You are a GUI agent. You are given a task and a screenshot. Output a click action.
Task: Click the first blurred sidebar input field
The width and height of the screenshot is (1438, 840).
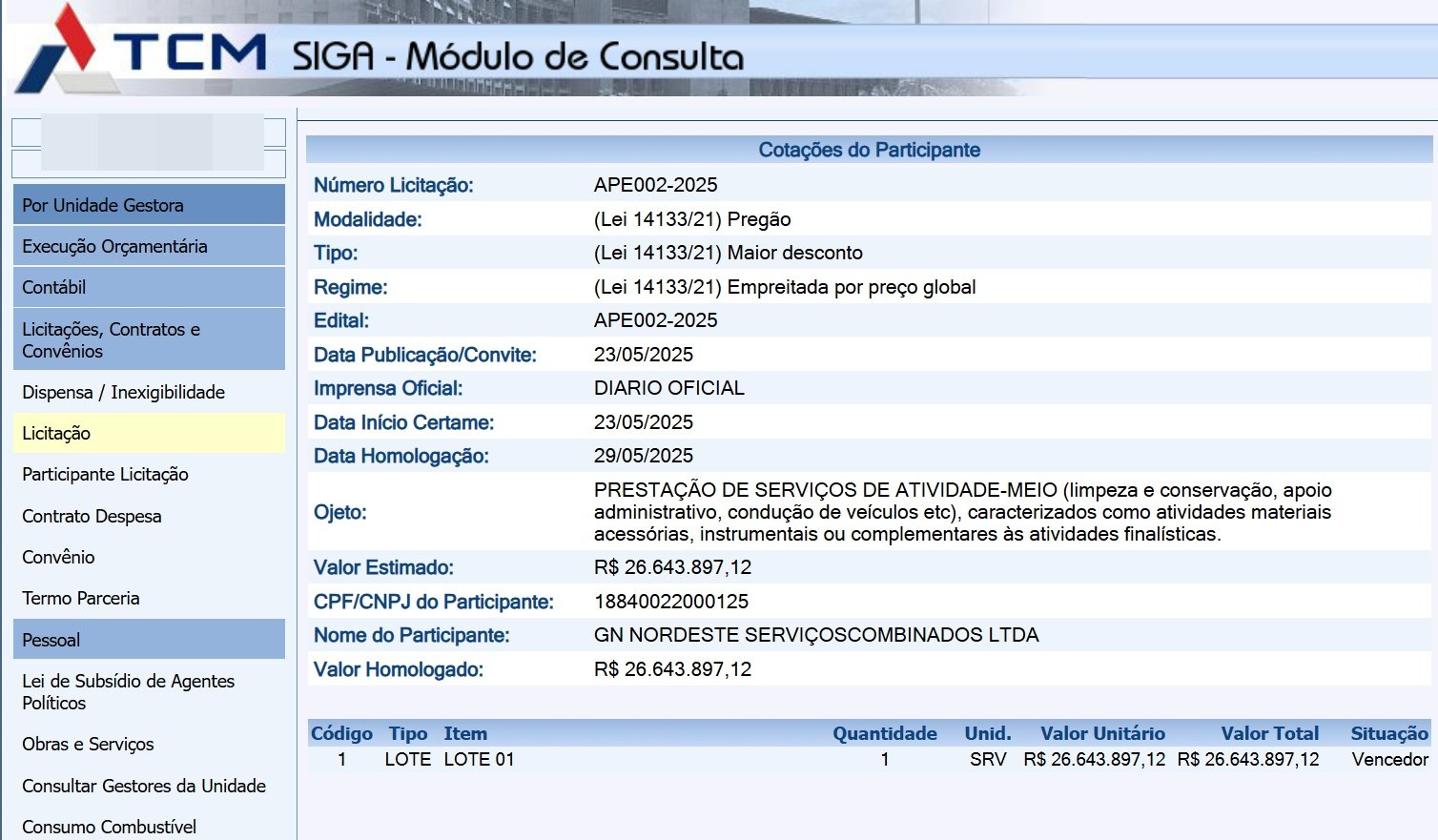(149, 132)
